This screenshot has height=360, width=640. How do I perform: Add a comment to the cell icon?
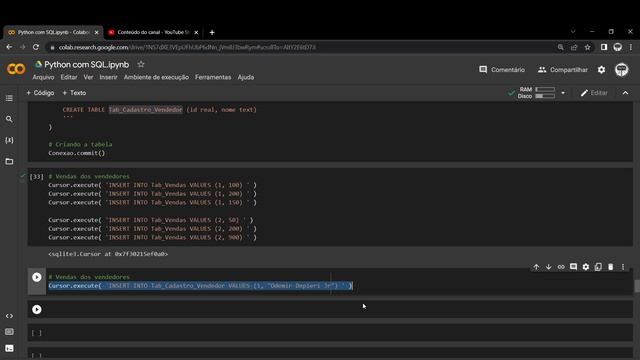coord(573,267)
